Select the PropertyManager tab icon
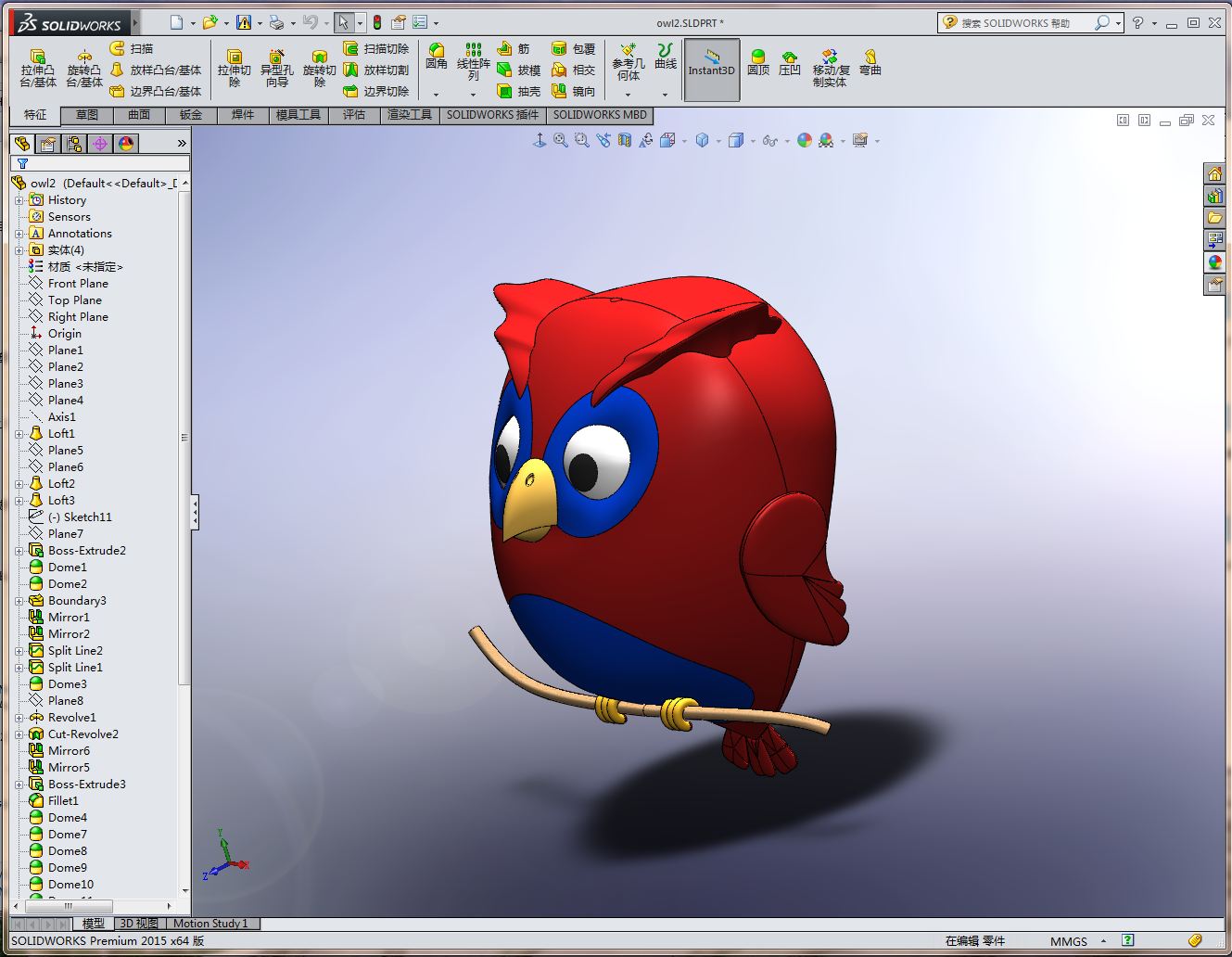Image resolution: width=1232 pixels, height=957 pixels. click(x=48, y=144)
